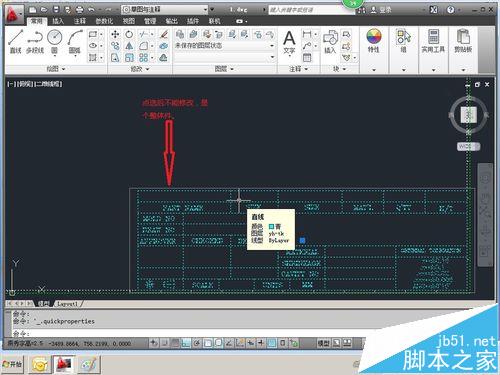Toggle Grid Display in status bar
This screenshot has height=375, width=500.
click(175, 343)
